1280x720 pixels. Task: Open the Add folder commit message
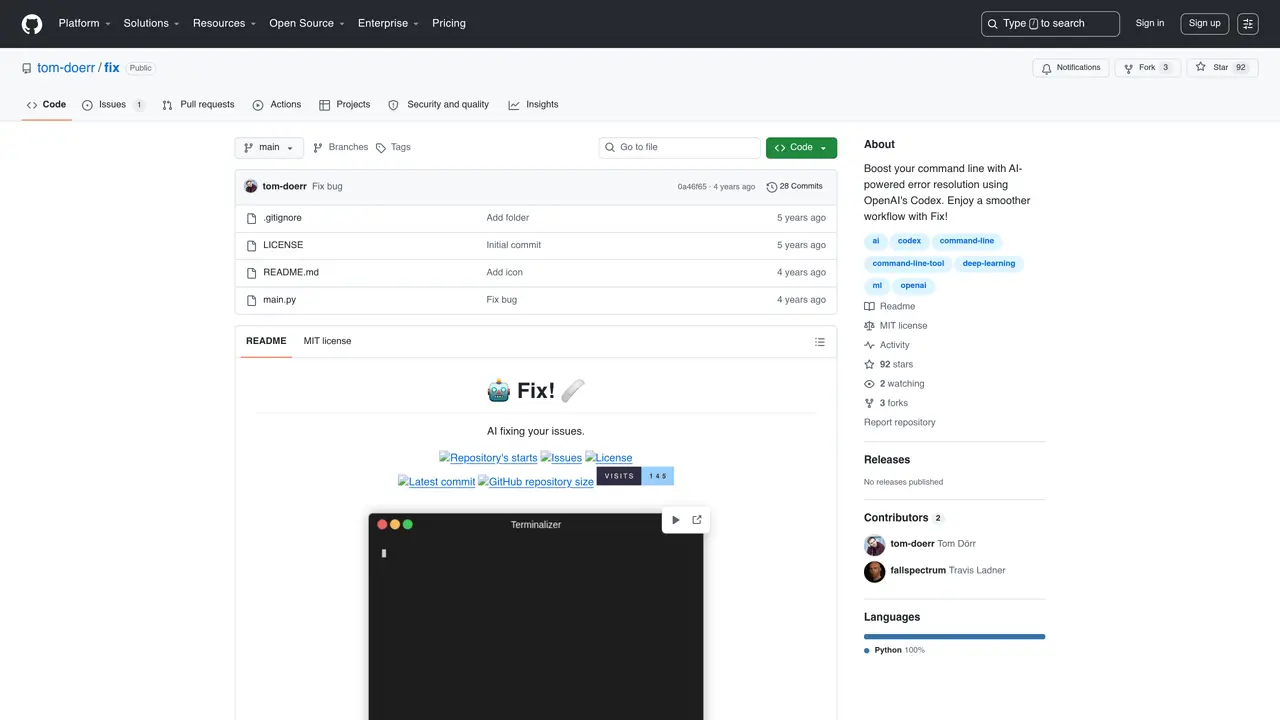(508, 218)
